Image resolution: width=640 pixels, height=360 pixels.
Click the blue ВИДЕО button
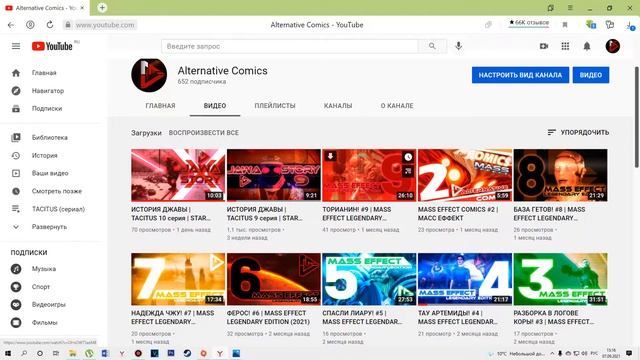click(x=591, y=75)
